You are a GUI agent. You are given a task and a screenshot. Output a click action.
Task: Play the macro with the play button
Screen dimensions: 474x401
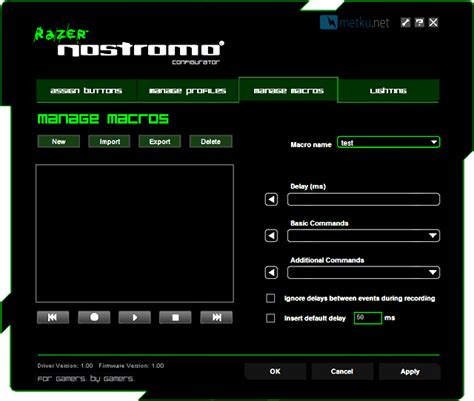click(135, 317)
